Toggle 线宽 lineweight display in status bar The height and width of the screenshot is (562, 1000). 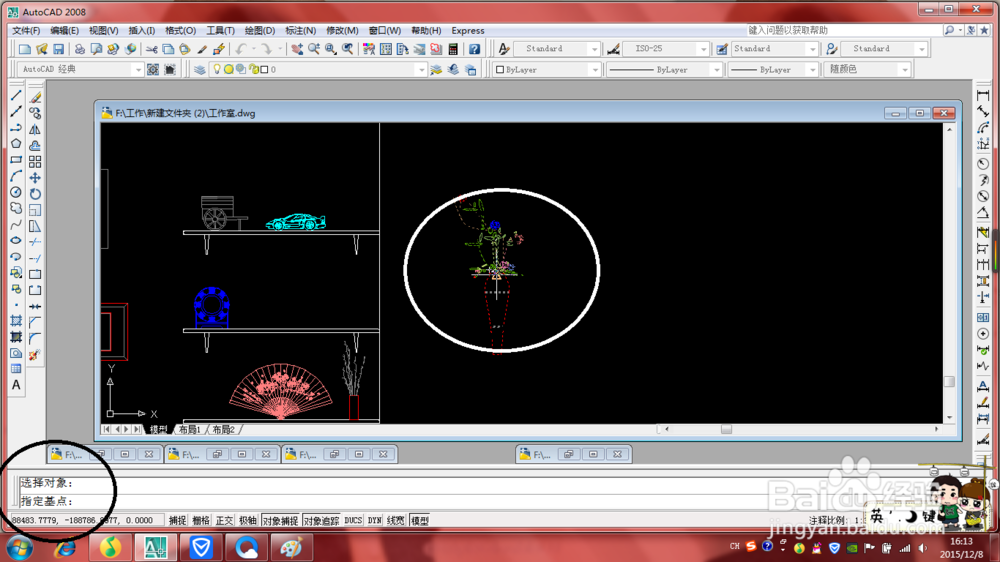click(x=395, y=521)
